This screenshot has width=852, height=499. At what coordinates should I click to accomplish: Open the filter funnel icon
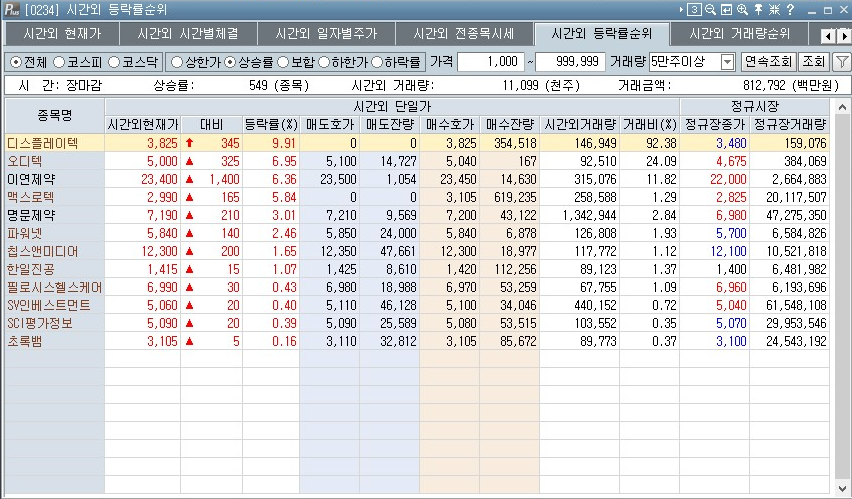pos(842,61)
